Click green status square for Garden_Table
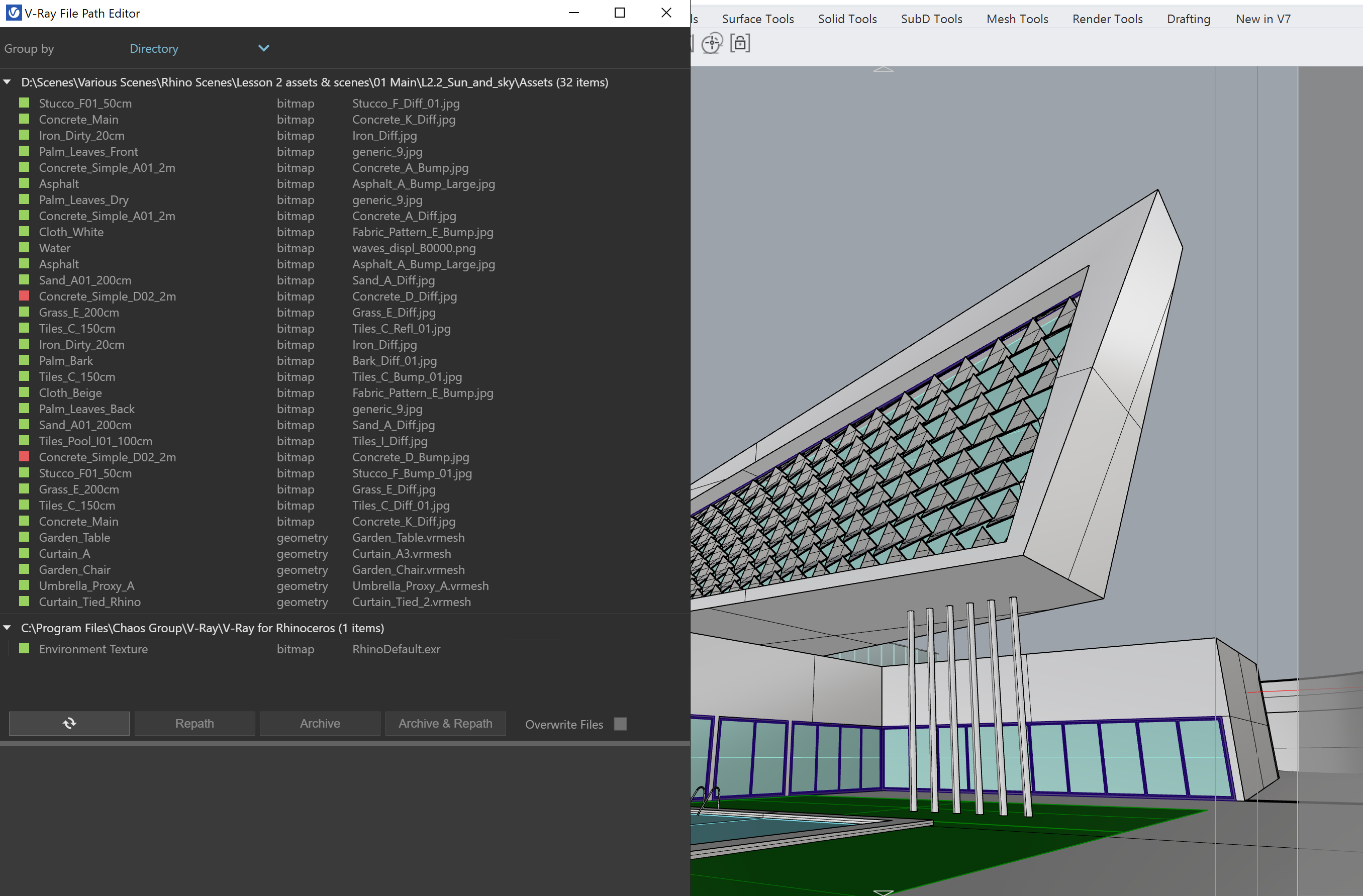The height and width of the screenshot is (896, 1363). point(24,537)
